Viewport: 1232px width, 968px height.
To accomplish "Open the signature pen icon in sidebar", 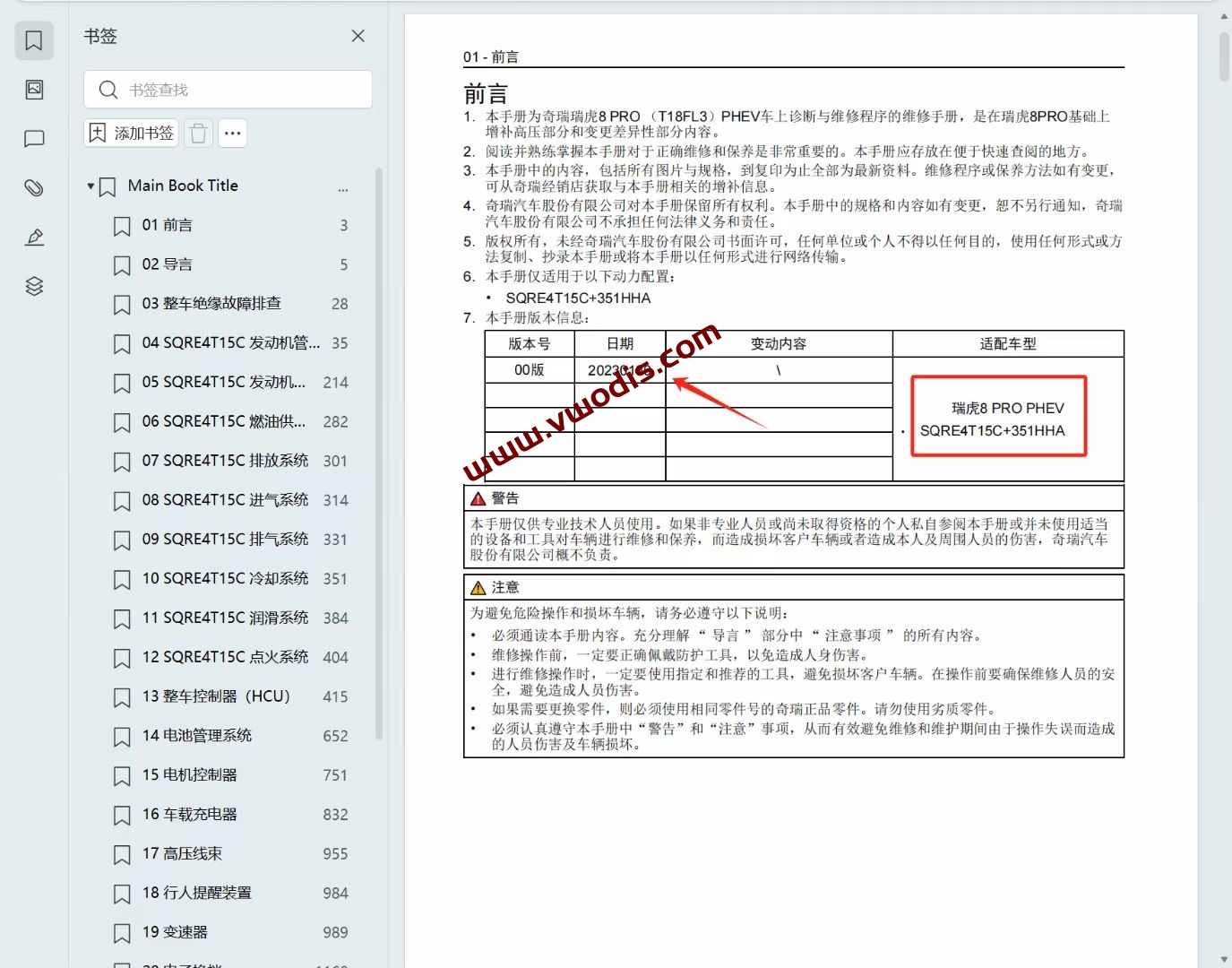I will pyautogui.click(x=34, y=237).
